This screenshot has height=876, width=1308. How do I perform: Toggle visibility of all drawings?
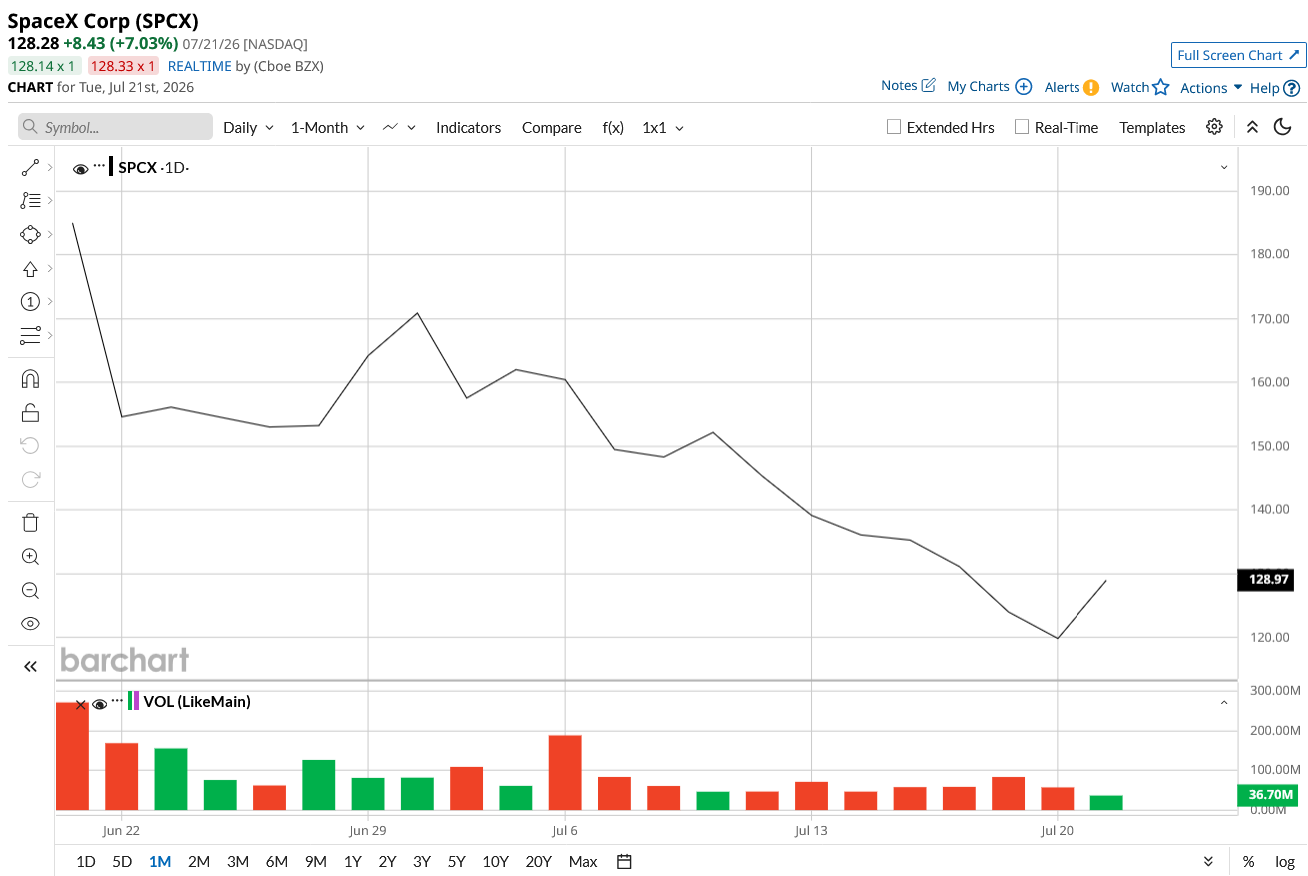[30, 623]
